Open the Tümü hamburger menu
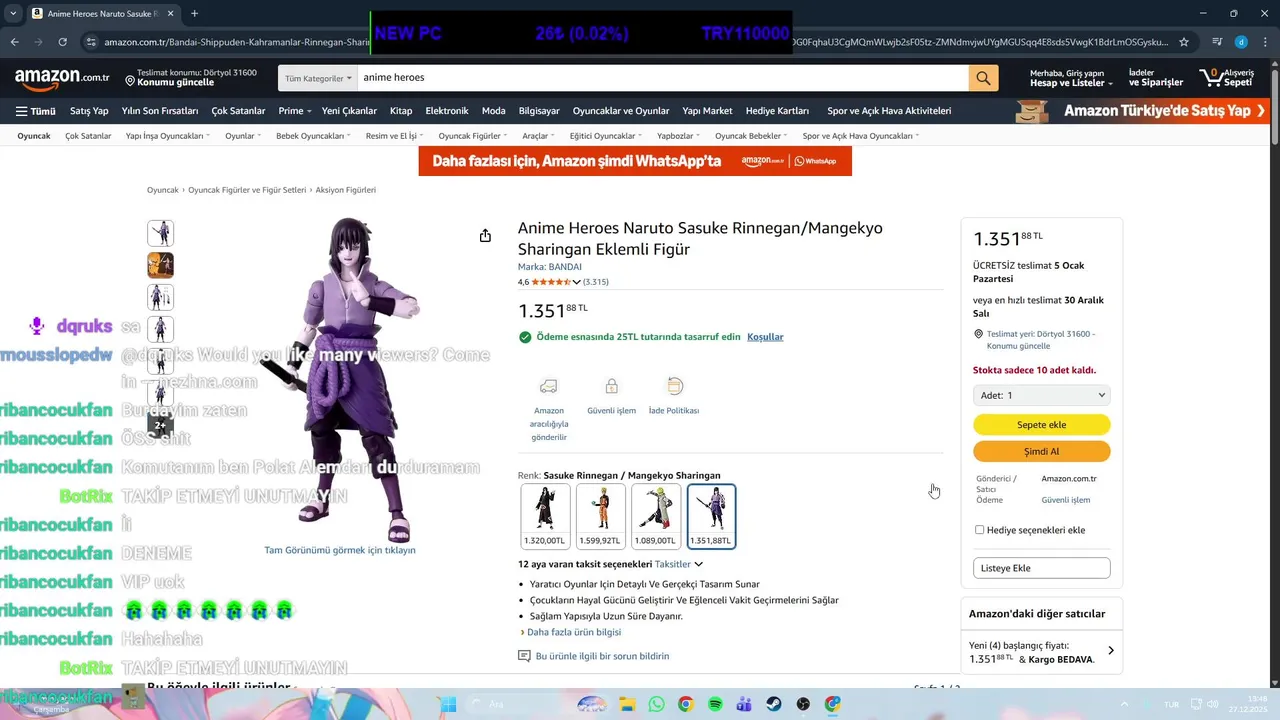This screenshot has height=720, width=1280. [x=35, y=111]
